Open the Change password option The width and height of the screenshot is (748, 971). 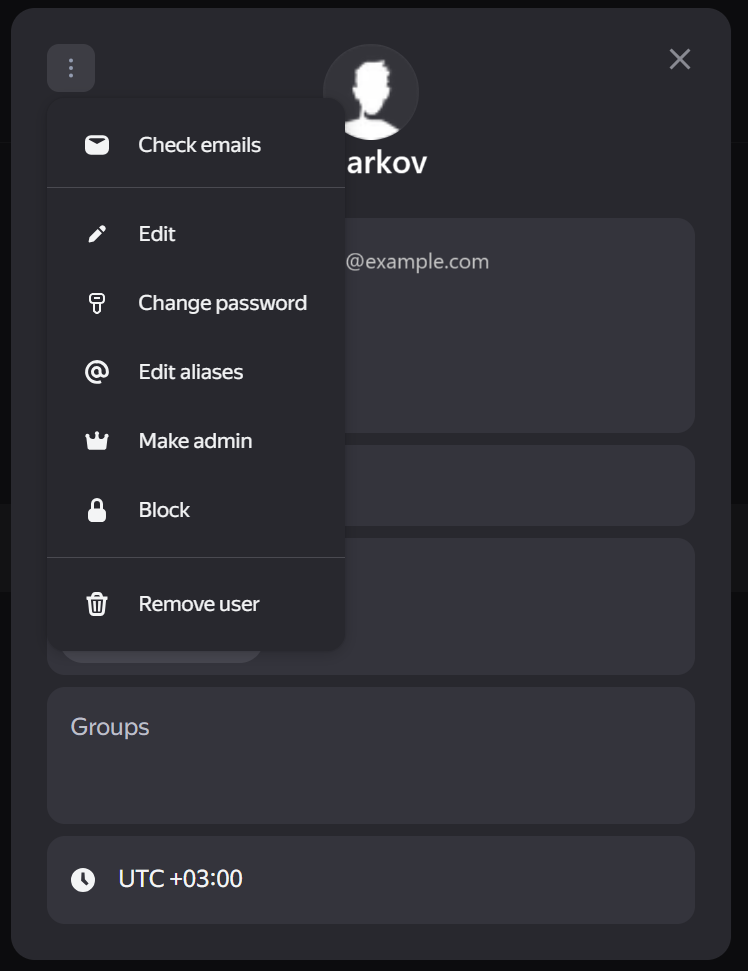click(x=222, y=303)
